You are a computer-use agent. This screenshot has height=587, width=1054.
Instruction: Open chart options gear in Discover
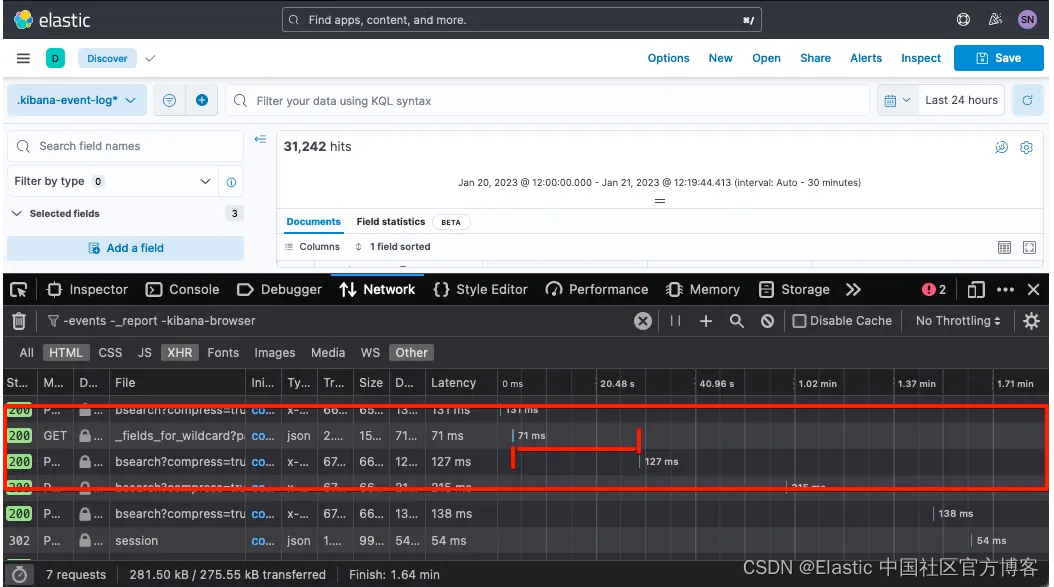(x=1026, y=147)
